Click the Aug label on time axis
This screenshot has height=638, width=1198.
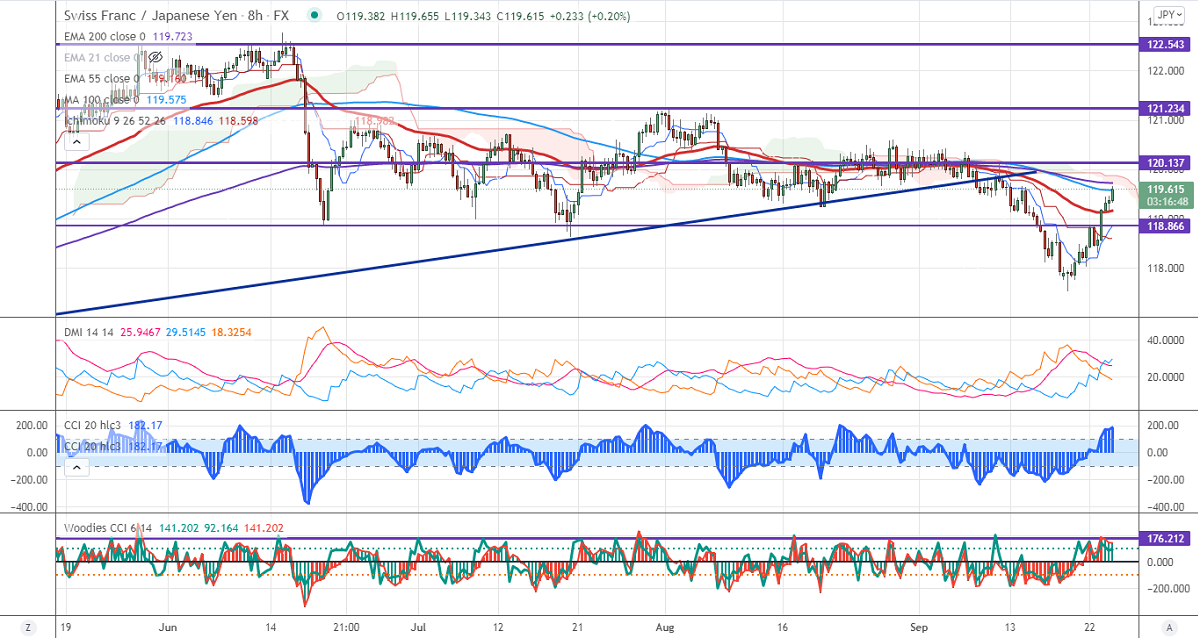665,627
